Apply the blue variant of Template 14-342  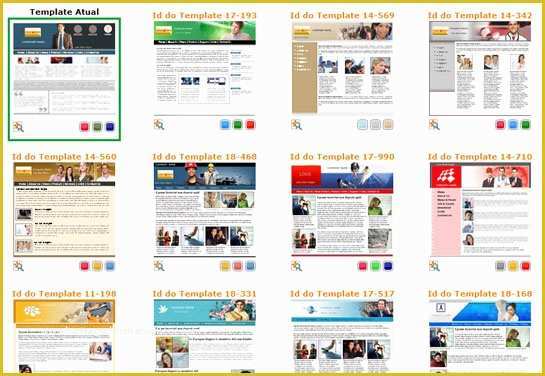click(x=513, y=124)
